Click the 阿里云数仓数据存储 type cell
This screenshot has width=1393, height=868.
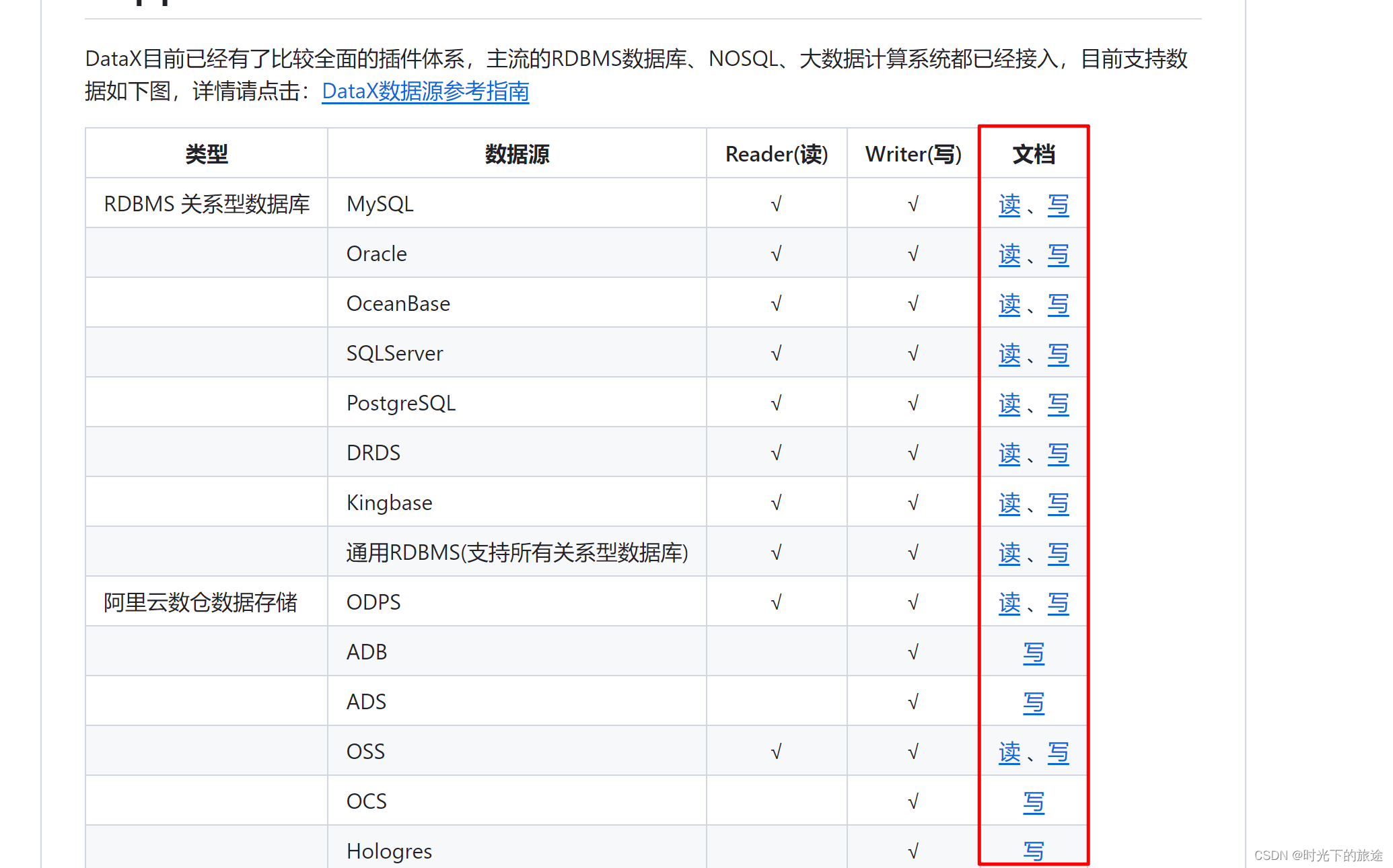tap(207, 602)
